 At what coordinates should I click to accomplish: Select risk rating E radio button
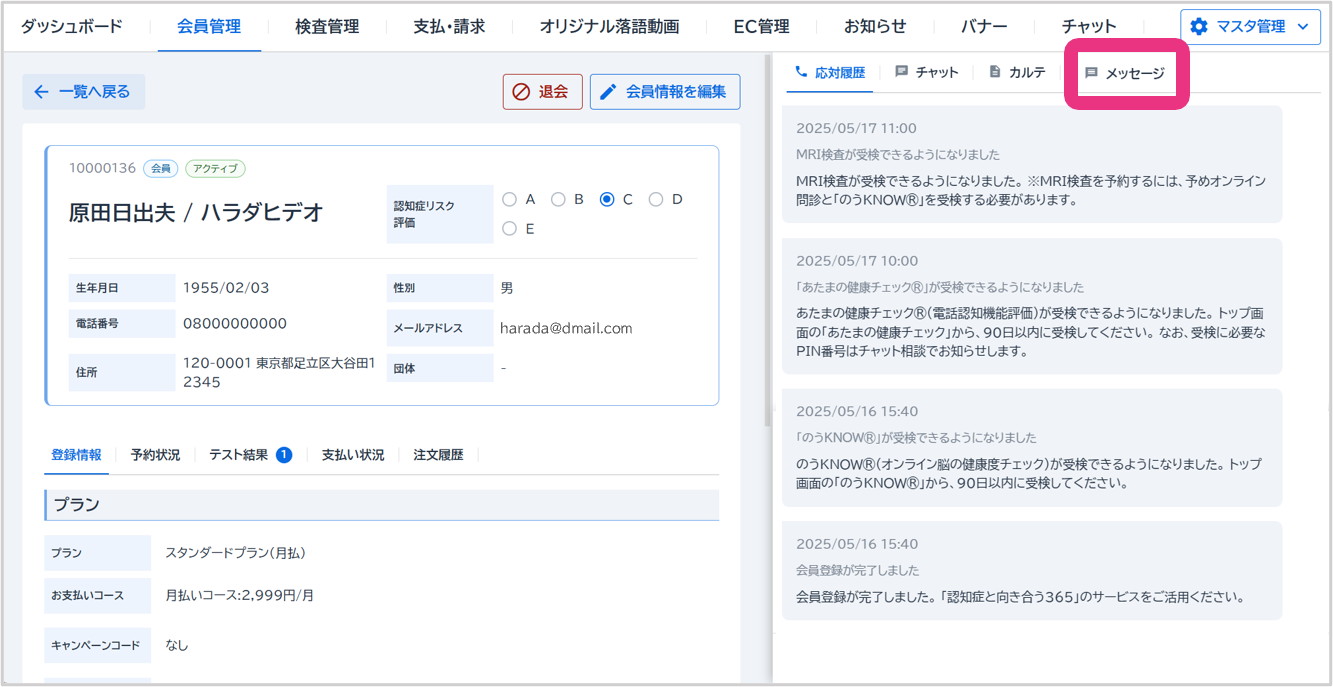pos(510,229)
